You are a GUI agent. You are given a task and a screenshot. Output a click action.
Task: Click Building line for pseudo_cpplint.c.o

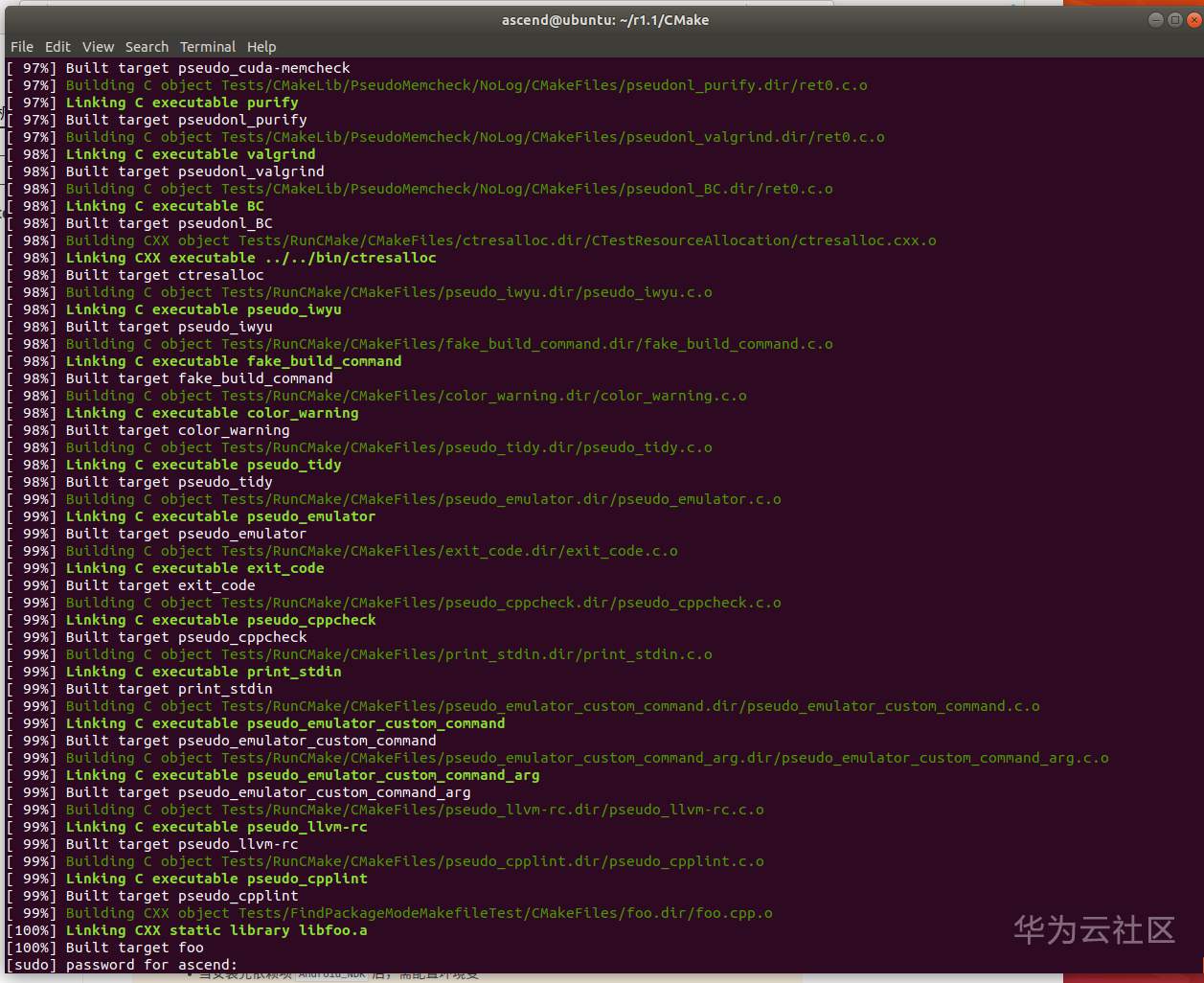(x=385, y=861)
